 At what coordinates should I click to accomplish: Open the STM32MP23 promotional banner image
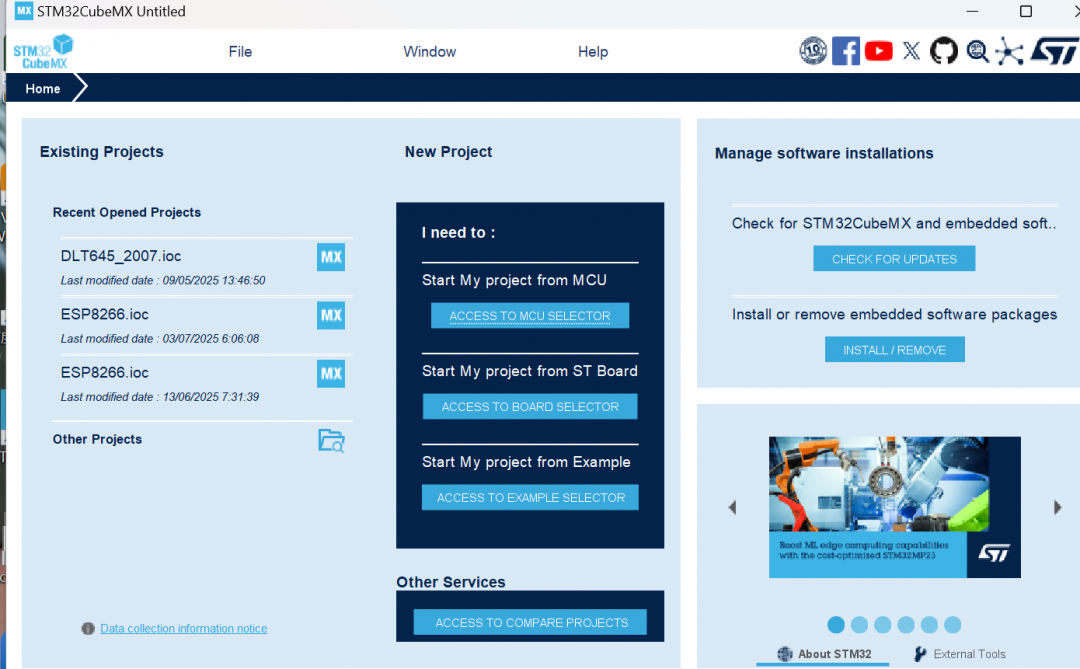pos(895,507)
